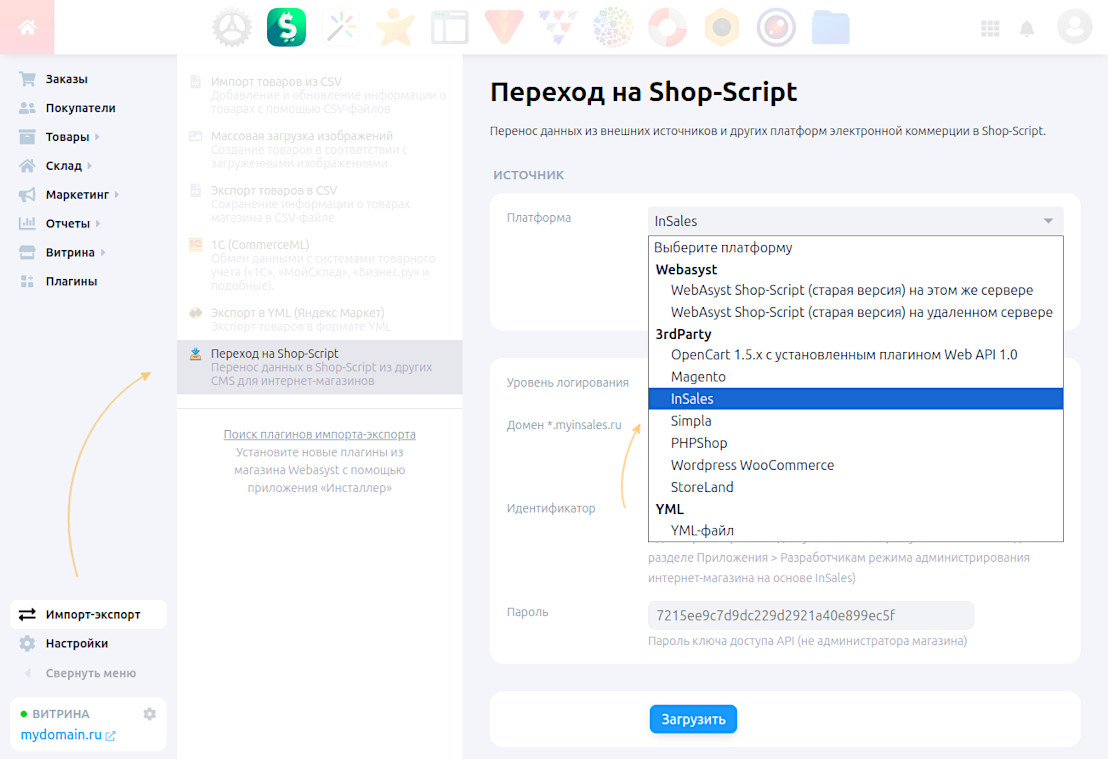Open the gear-wheel Installer app icon
The width and height of the screenshot is (1108, 759).
click(232, 28)
